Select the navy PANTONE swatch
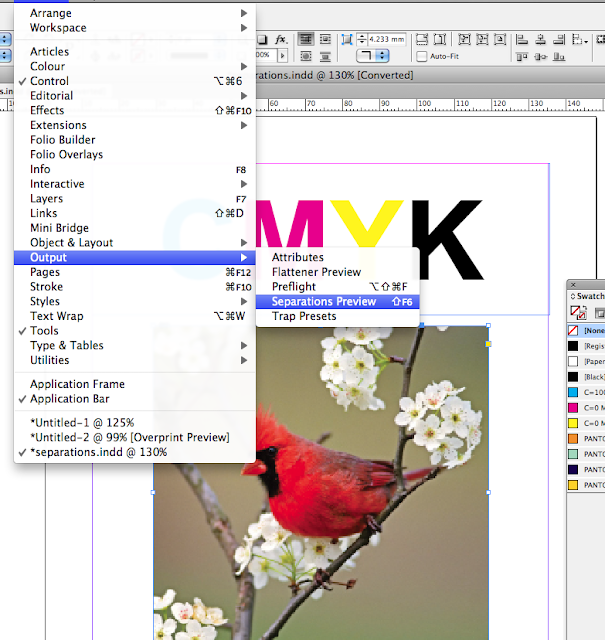 tap(586, 469)
